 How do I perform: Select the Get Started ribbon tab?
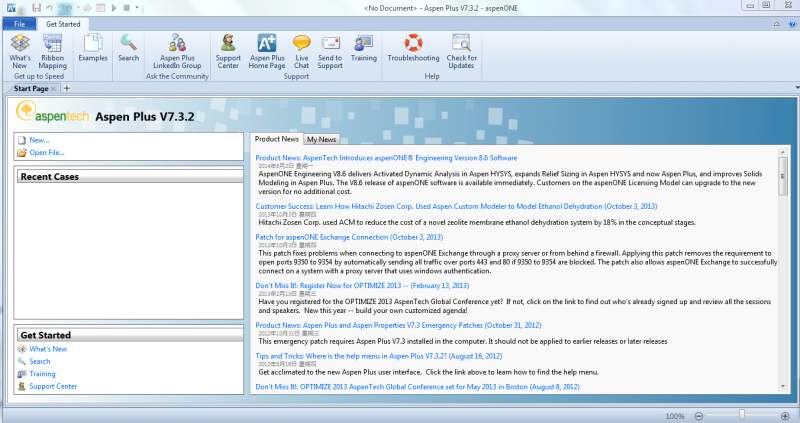pos(63,24)
